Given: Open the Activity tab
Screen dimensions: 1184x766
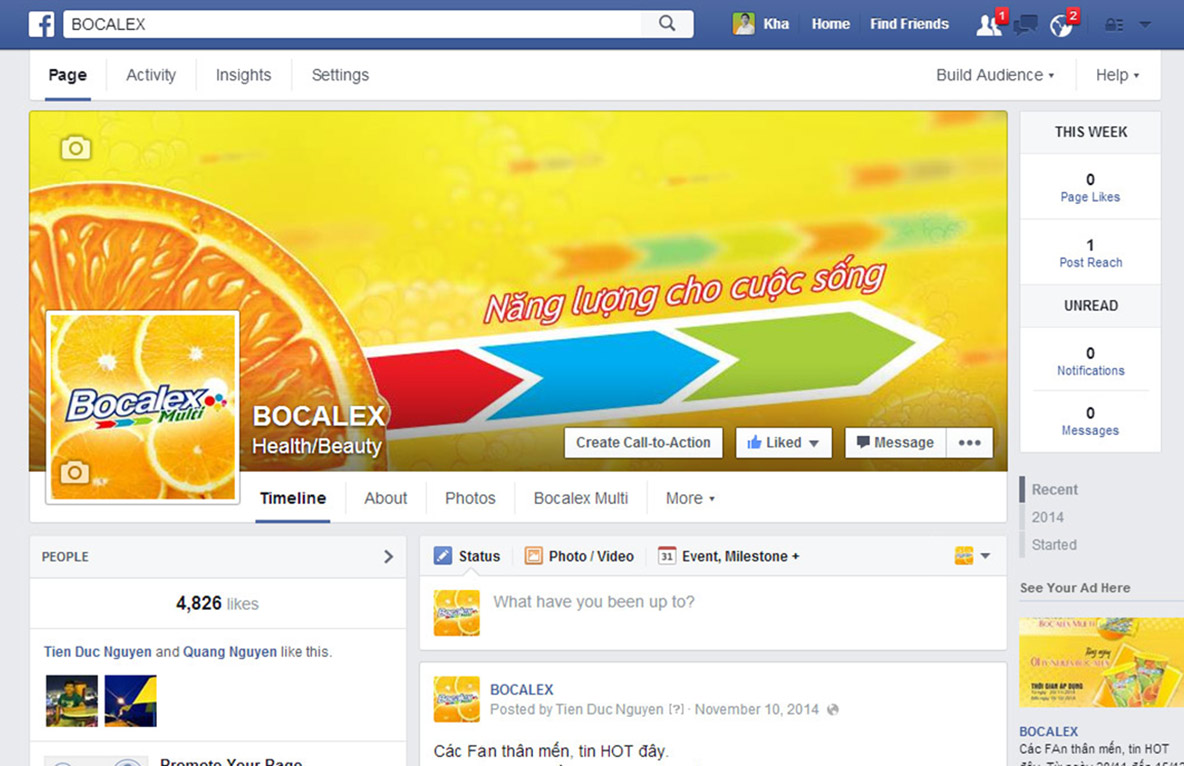Looking at the screenshot, I should tap(151, 75).
